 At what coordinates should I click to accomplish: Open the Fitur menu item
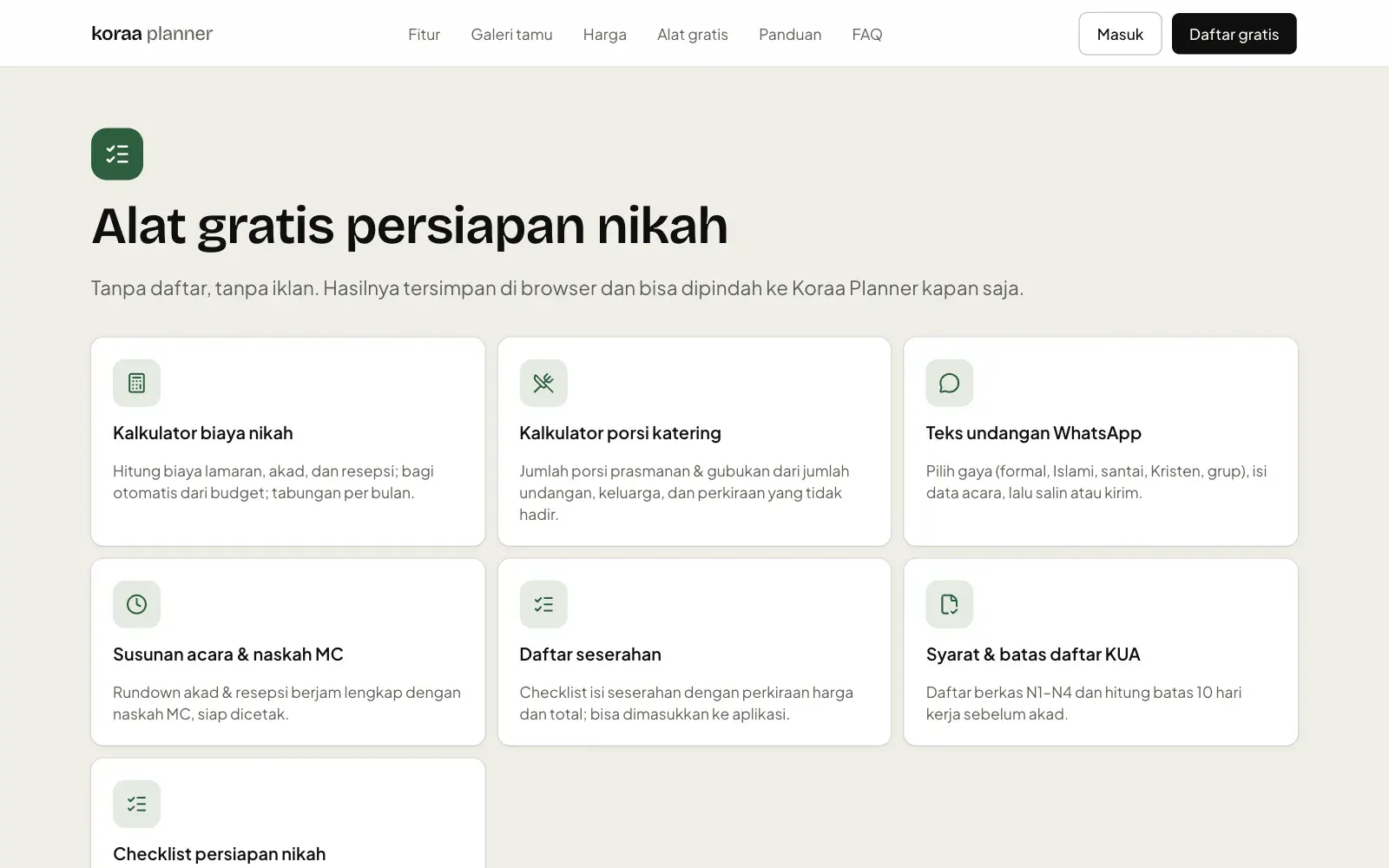425,34
